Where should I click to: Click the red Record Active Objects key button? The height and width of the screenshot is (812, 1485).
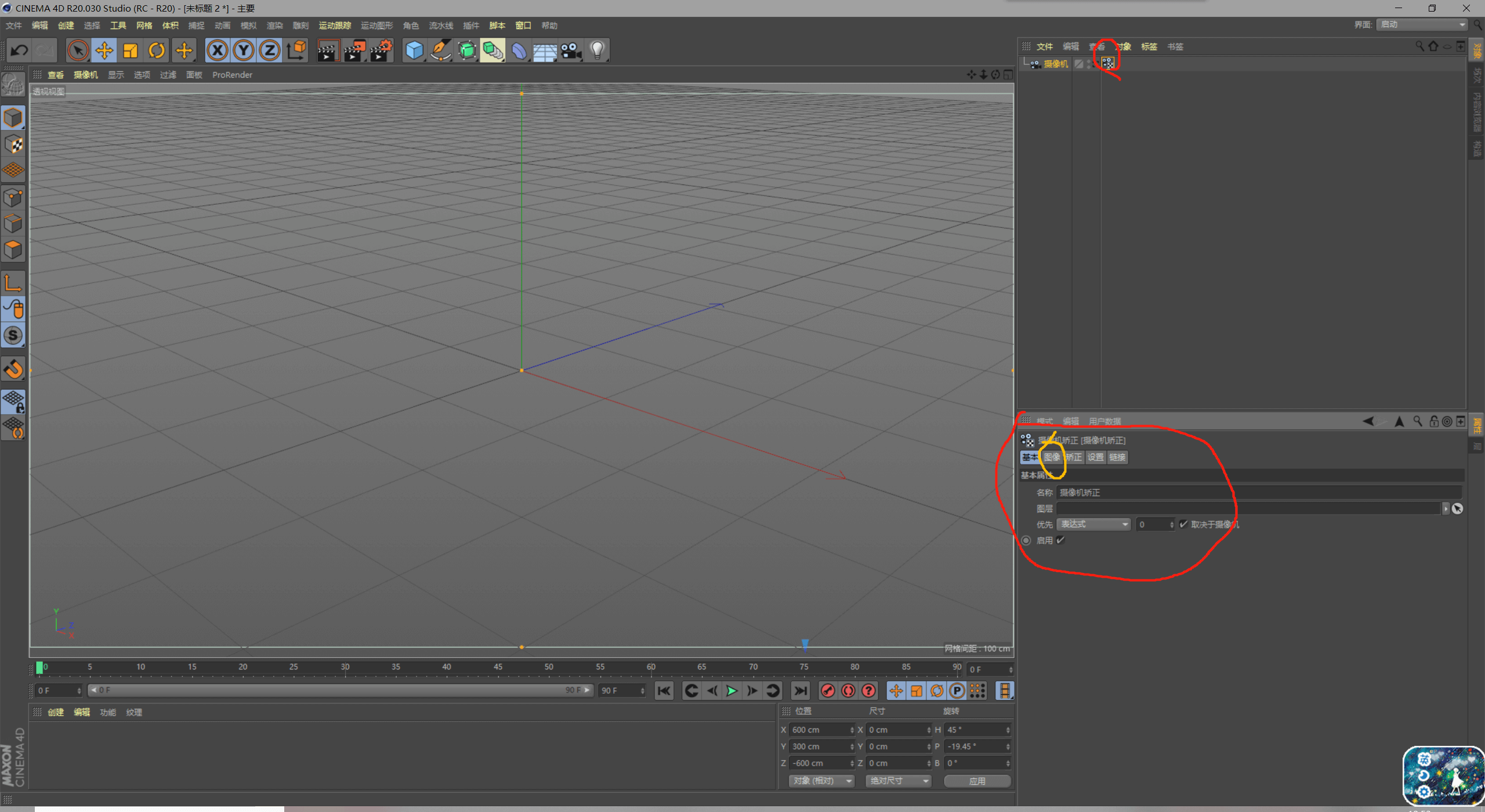point(828,691)
